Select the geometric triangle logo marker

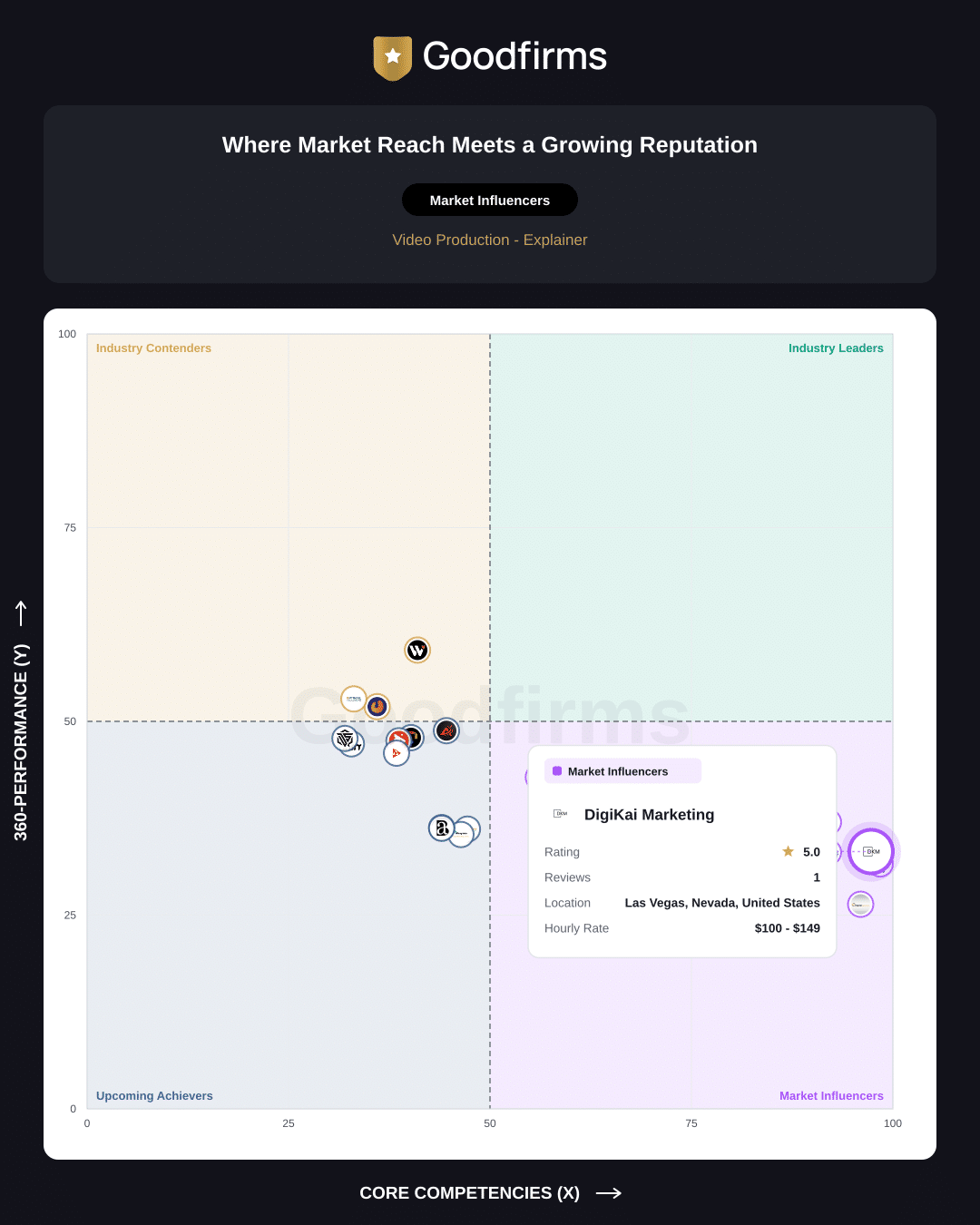click(345, 739)
